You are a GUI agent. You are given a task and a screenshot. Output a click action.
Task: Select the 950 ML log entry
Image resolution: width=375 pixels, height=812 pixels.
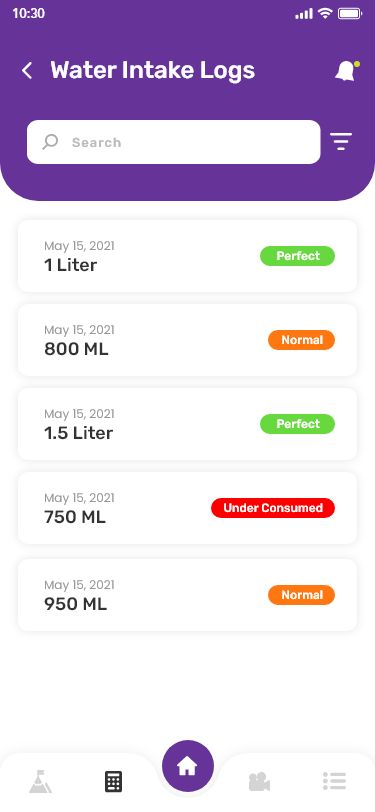point(188,595)
